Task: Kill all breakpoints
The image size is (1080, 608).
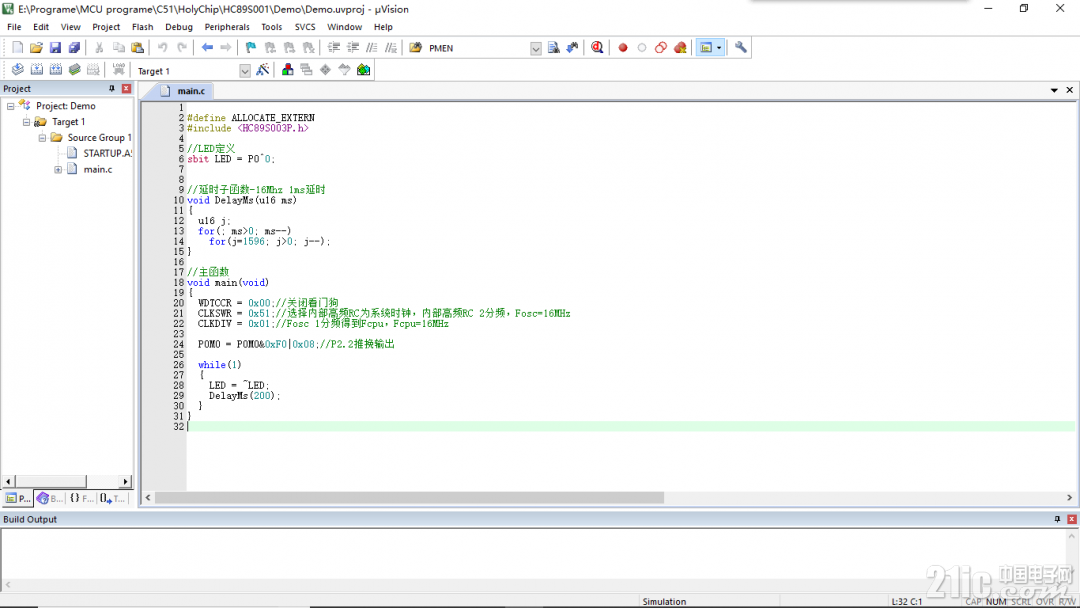Action: point(681,48)
